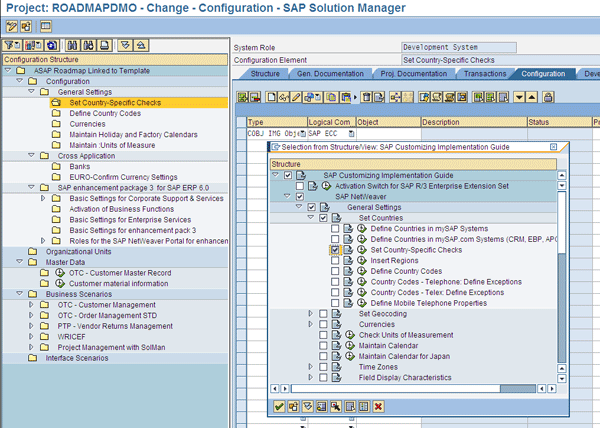The image size is (600, 428).
Task: Check the Define Country Codes checkbox in dialog
Action: pyautogui.click(x=335, y=271)
